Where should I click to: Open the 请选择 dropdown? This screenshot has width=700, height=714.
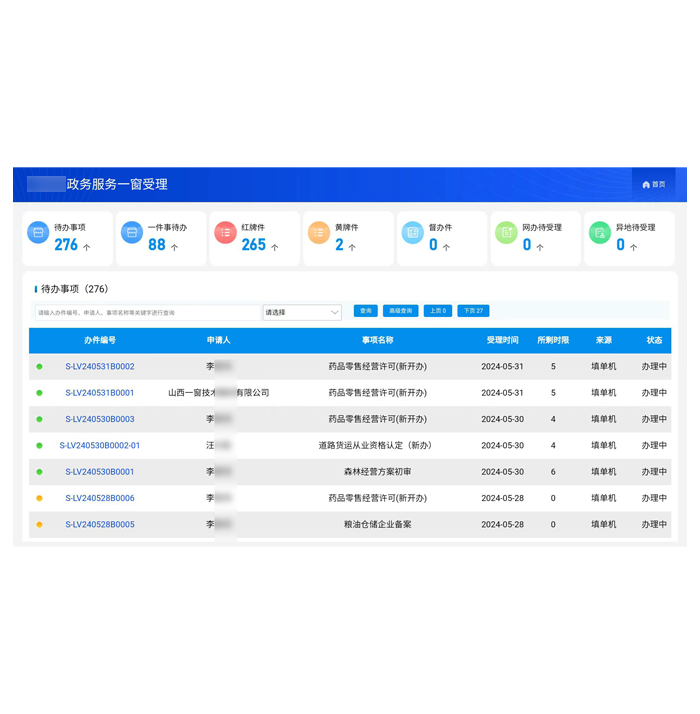(x=302, y=312)
